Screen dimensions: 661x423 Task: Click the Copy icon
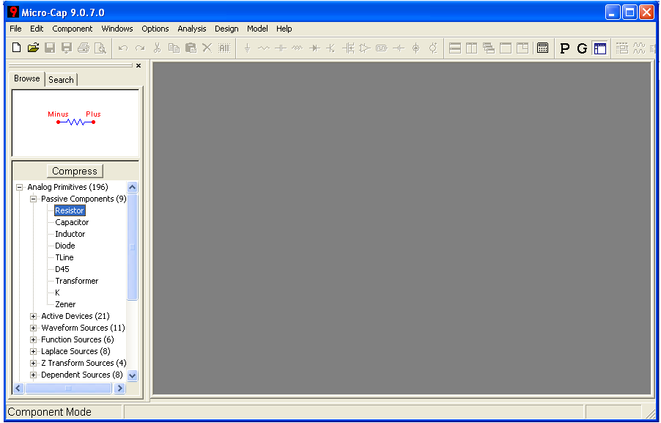pos(174,48)
